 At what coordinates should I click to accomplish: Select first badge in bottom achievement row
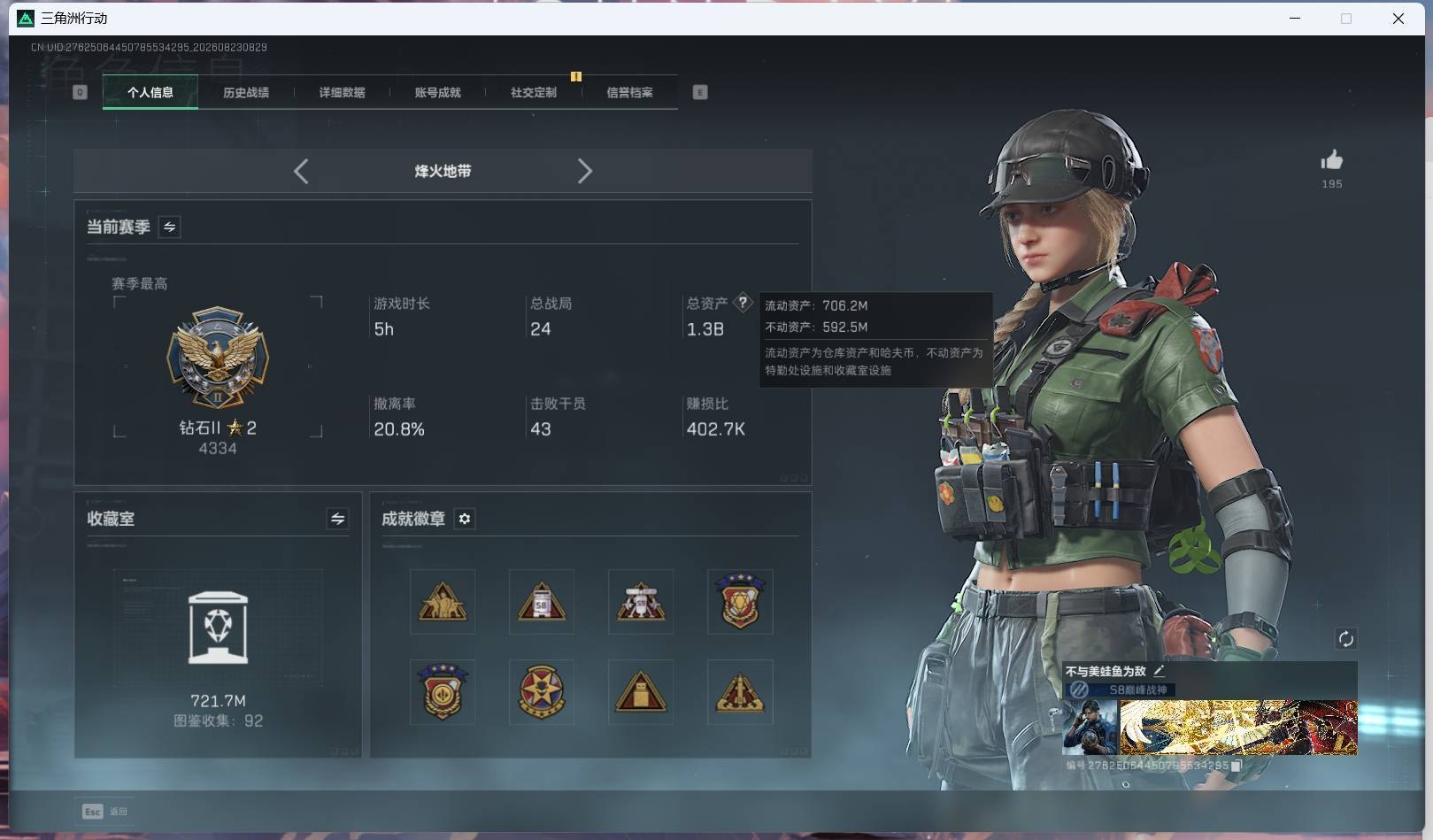click(x=443, y=691)
